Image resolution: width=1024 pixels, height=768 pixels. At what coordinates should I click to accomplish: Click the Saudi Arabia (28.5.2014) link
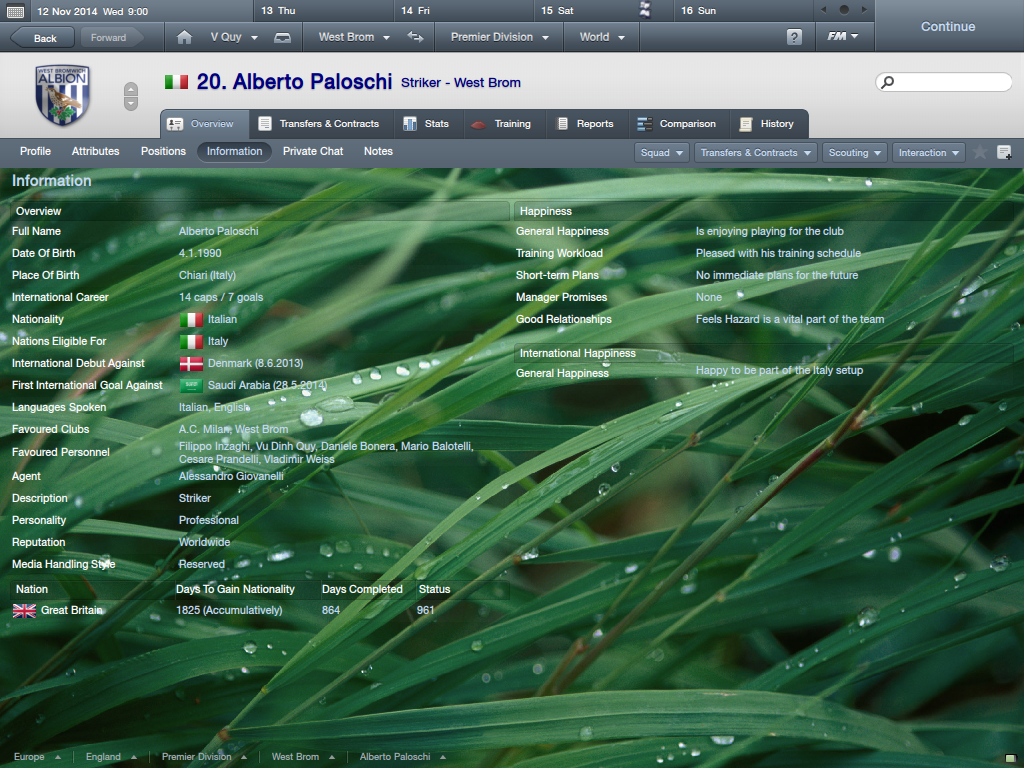(x=267, y=385)
